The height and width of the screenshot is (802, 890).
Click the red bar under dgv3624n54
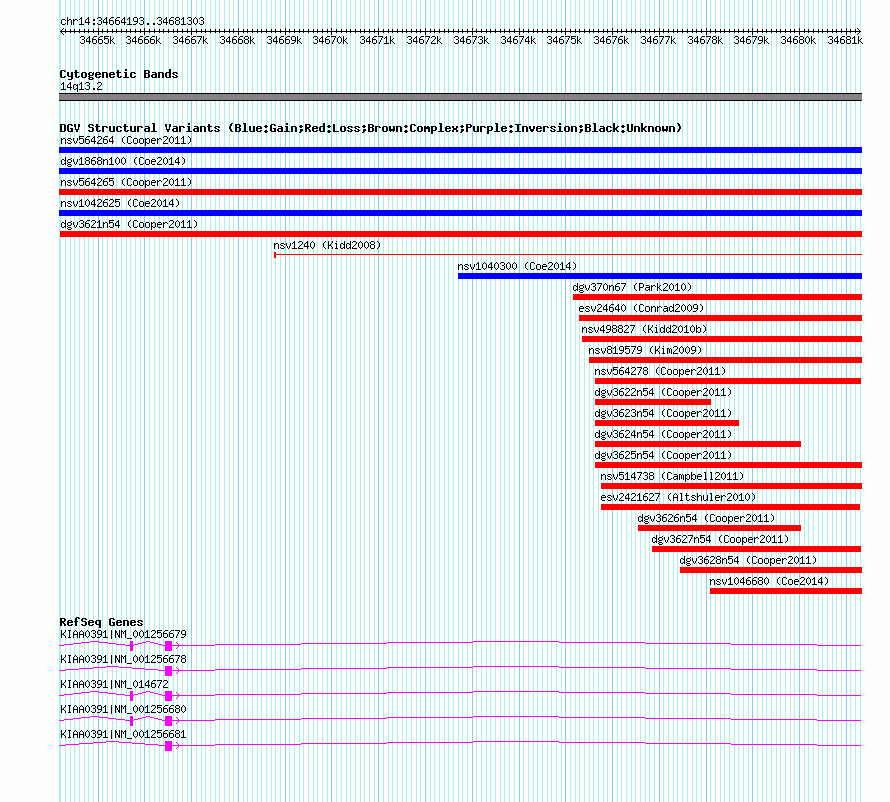pyautogui.click(x=698, y=444)
